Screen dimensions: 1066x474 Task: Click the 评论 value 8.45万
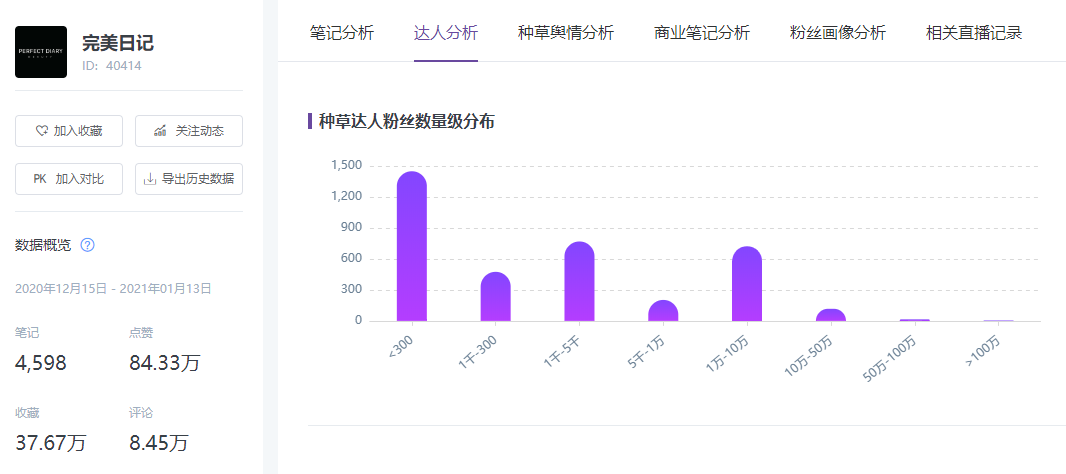[x=158, y=443]
